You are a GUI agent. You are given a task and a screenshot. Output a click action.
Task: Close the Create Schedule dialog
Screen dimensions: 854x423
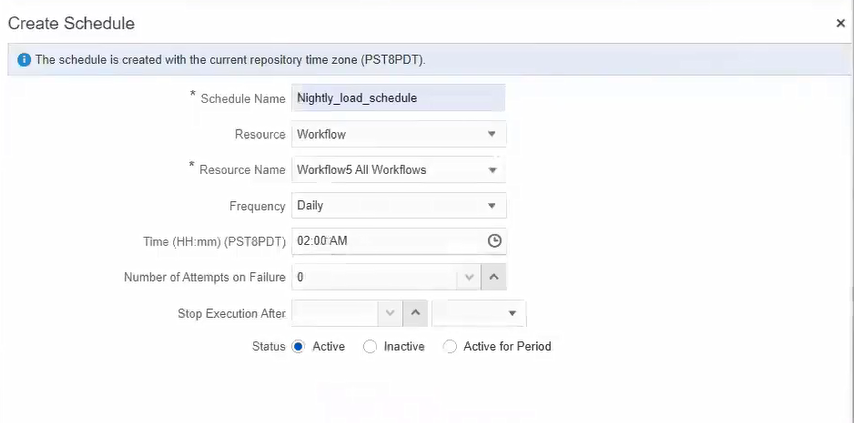840,23
